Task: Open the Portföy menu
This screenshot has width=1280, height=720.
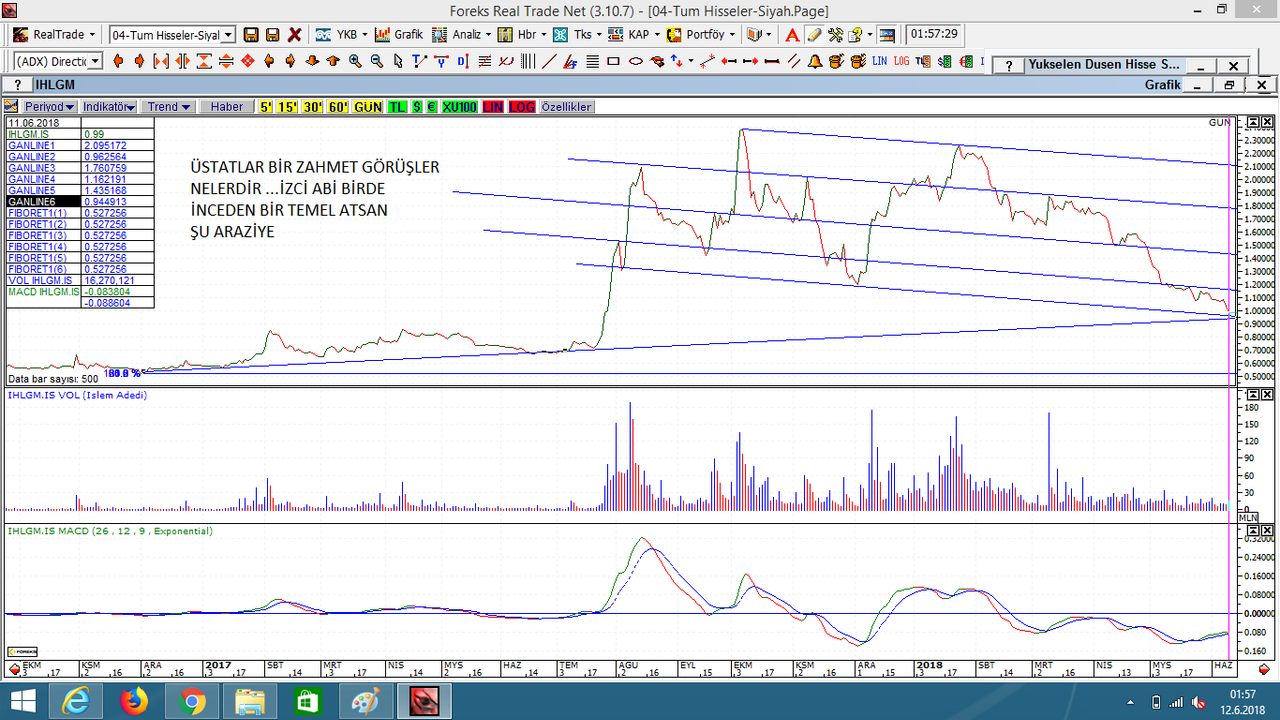Action: 702,35
